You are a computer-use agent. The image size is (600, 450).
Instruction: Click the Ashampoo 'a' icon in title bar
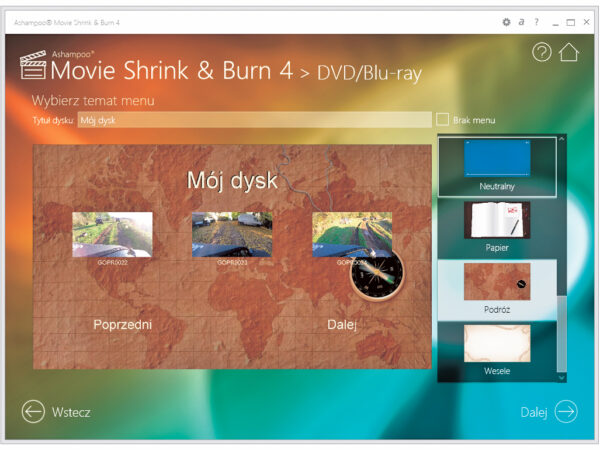pyautogui.click(x=521, y=21)
